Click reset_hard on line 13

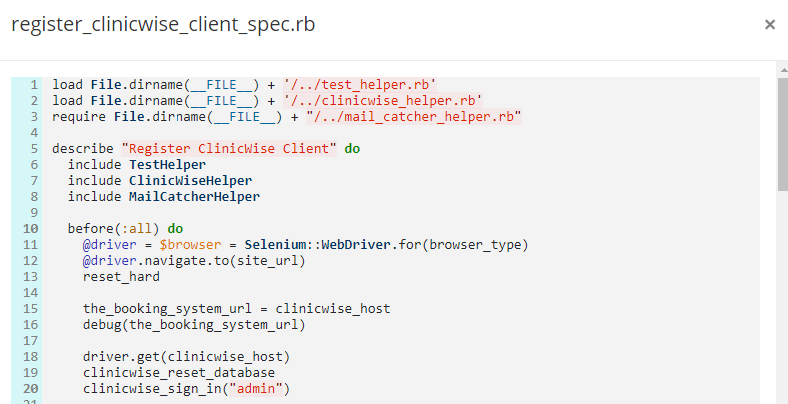(121, 277)
